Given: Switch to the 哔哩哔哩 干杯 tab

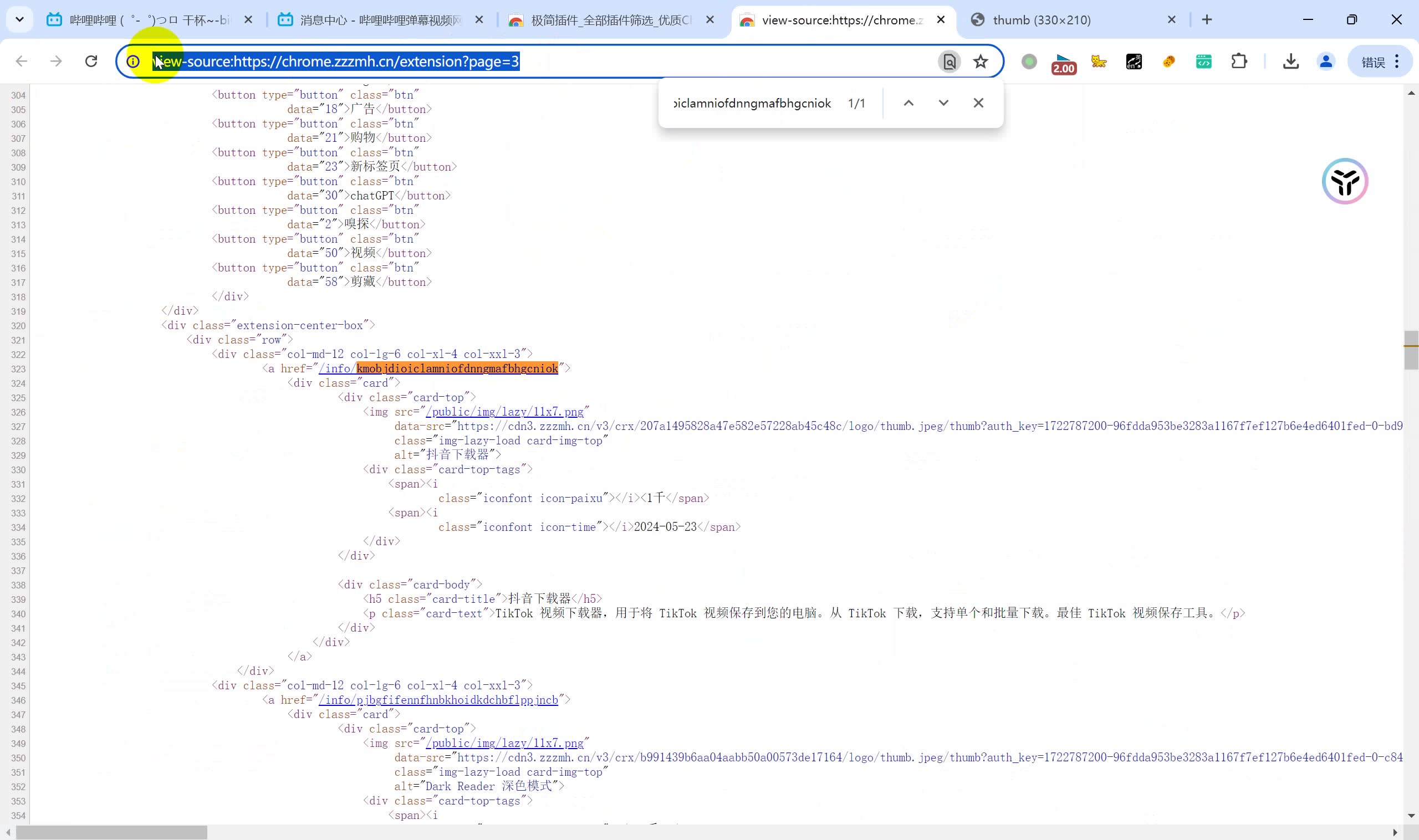Looking at the screenshot, I should click(x=150, y=20).
